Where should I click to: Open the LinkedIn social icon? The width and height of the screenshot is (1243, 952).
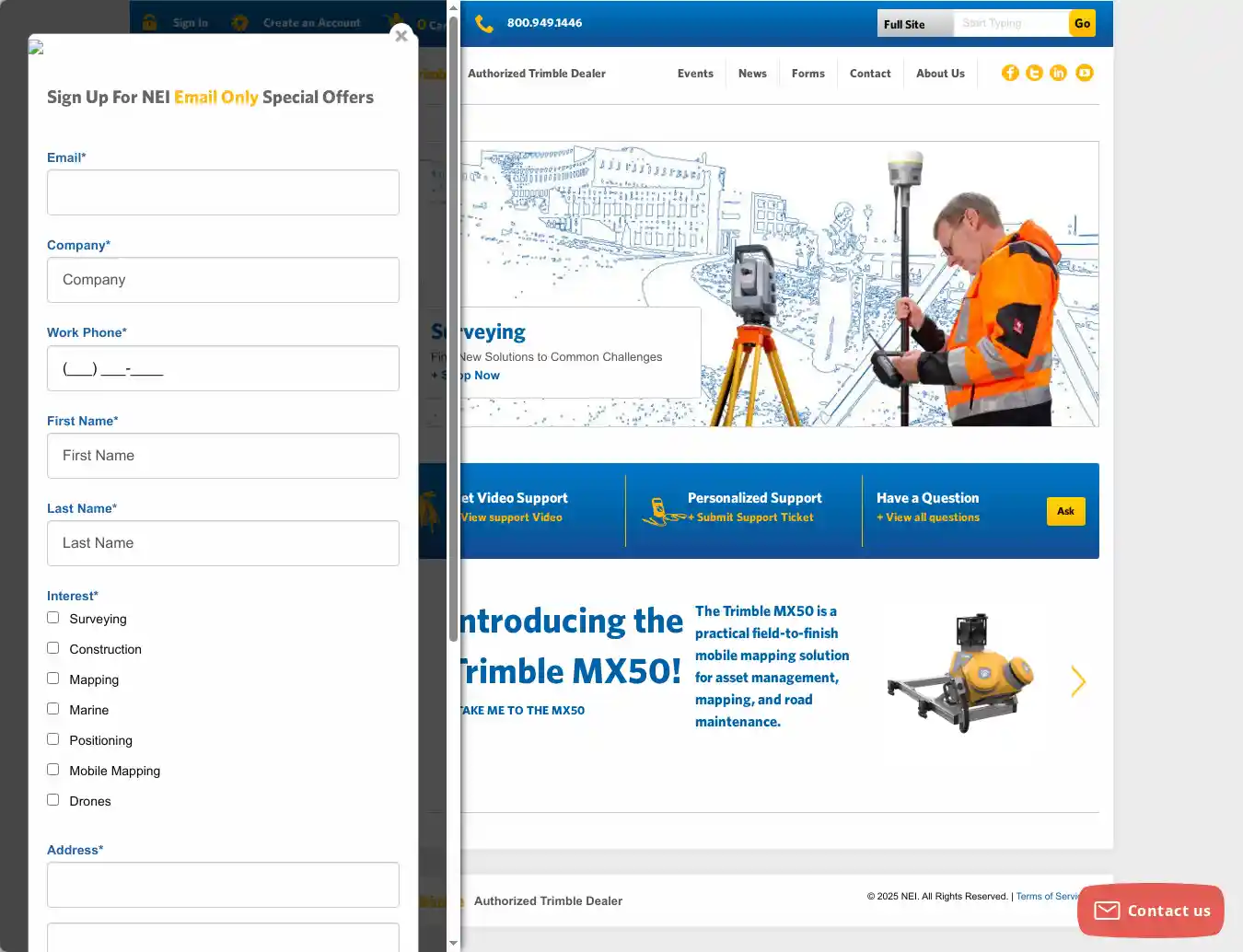(1058, 73)
